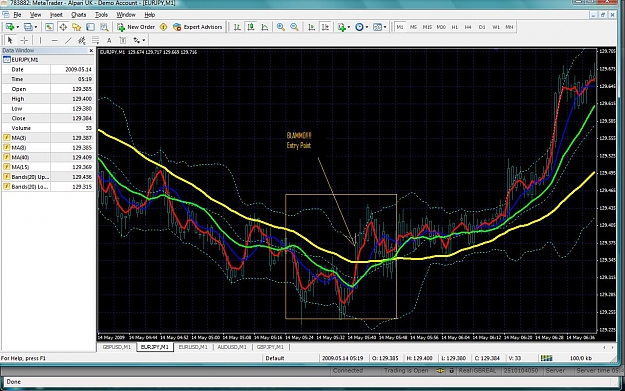Select the Vertical Line drawing tool
The width and height of the screenshot is (625, 391).
point(40,40)
